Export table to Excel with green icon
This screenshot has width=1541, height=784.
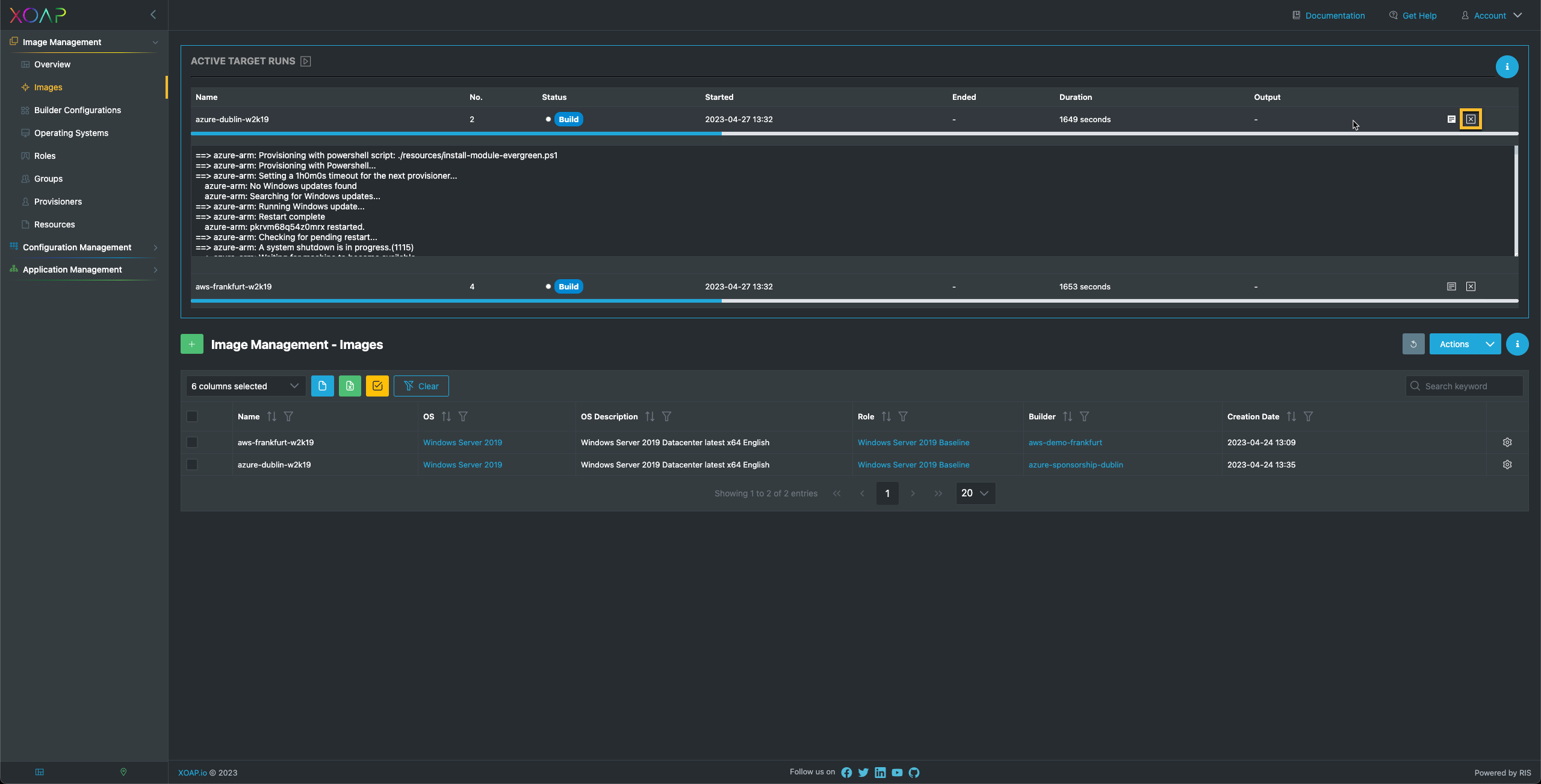click(350, 386)
